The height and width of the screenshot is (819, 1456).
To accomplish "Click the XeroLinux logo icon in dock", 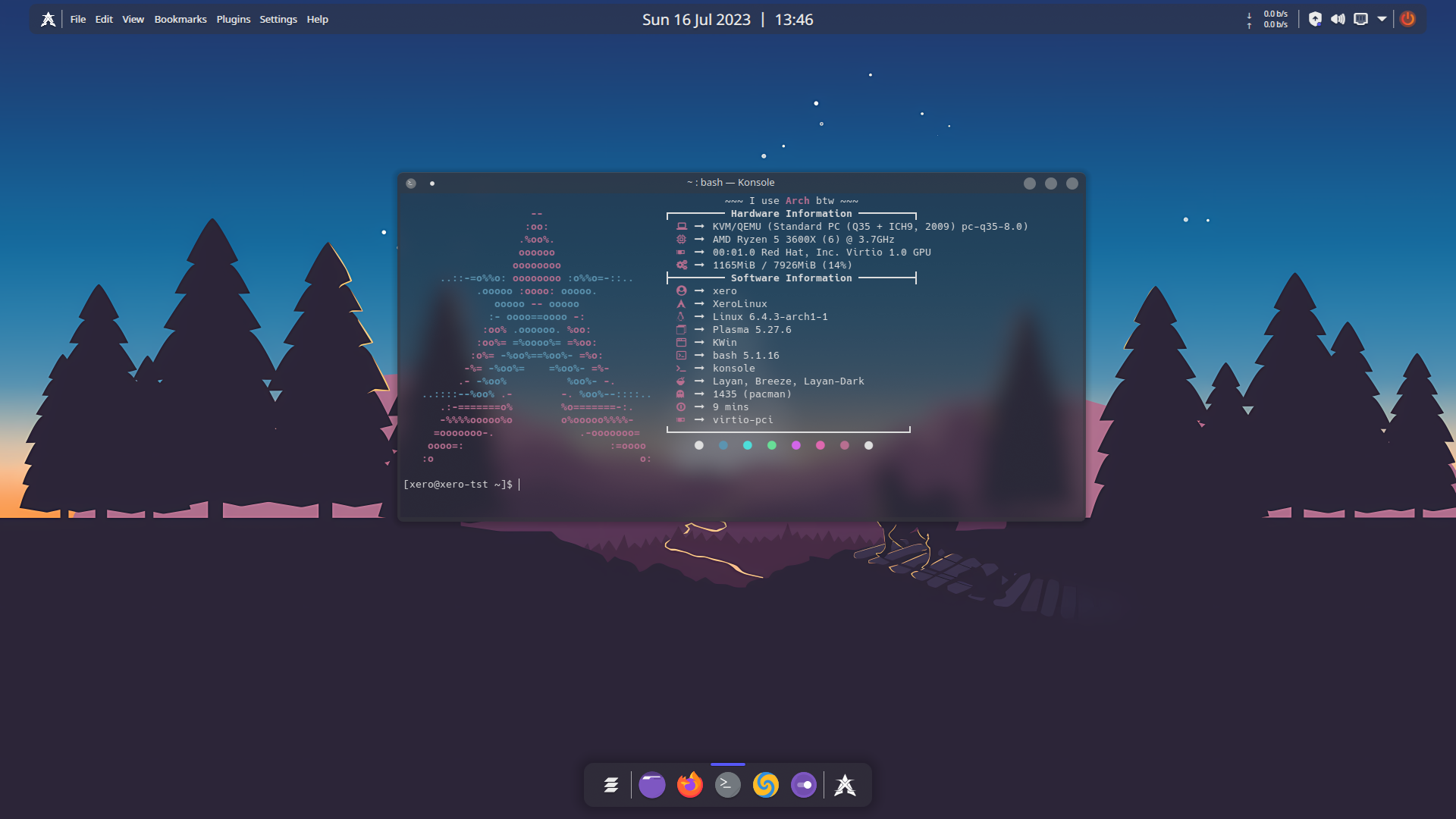I will click(x=846, y=785).
